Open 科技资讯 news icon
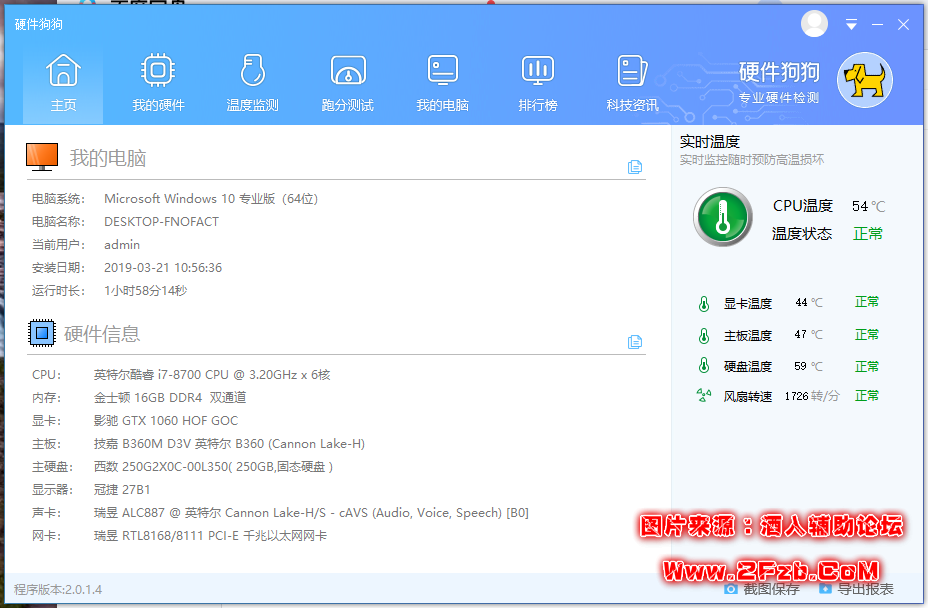 click(632, 72)
